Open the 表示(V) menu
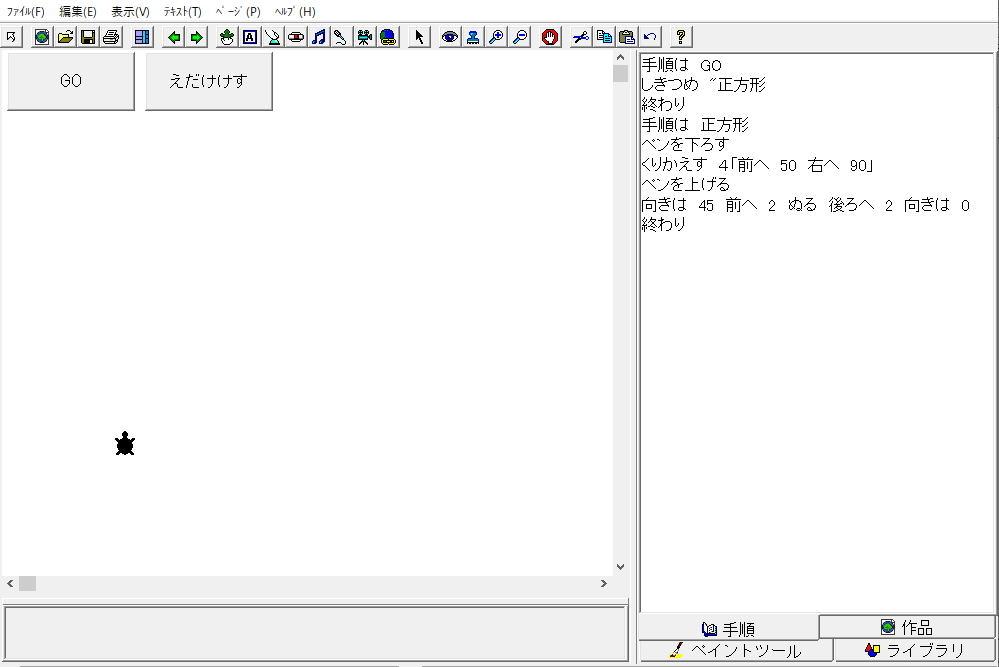Viewport: 999px width, 667px height. pyautogui.click(x=130, y=12)
